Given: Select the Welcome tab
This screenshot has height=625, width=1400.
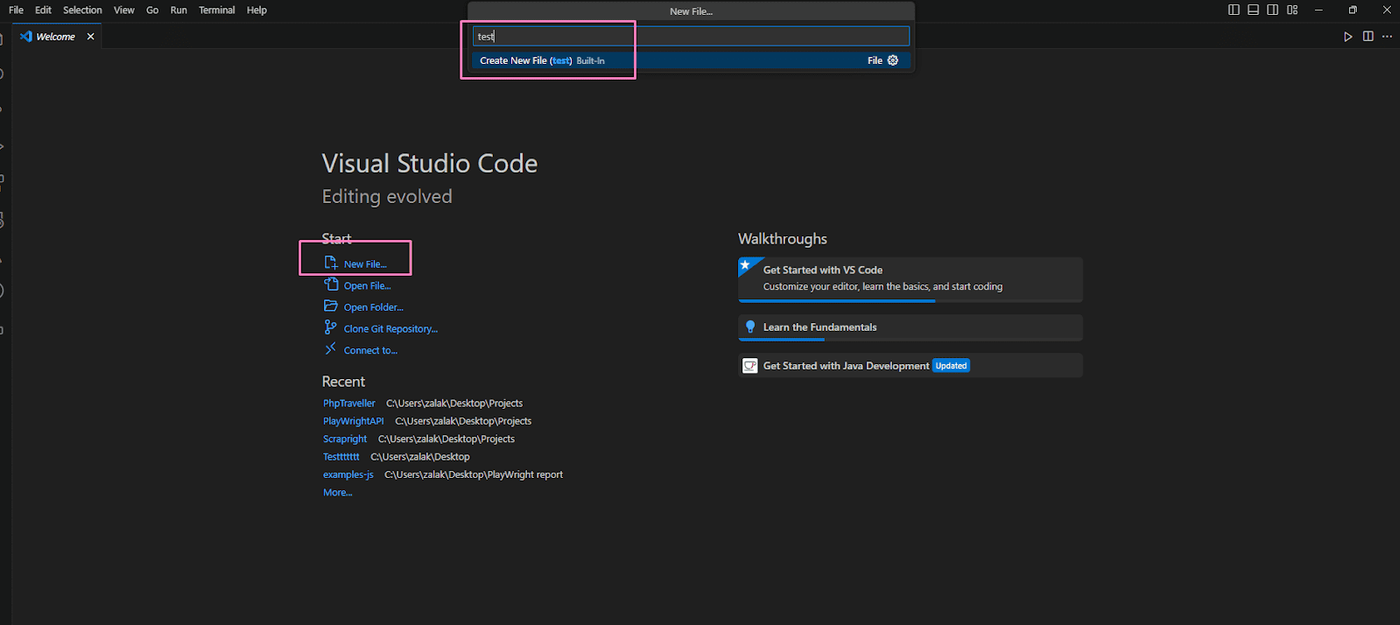Looking at the screenshot, I should tap(56, 36).
